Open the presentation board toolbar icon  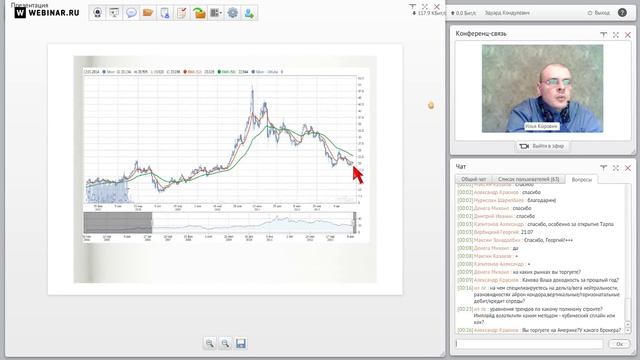click(114, 13)
